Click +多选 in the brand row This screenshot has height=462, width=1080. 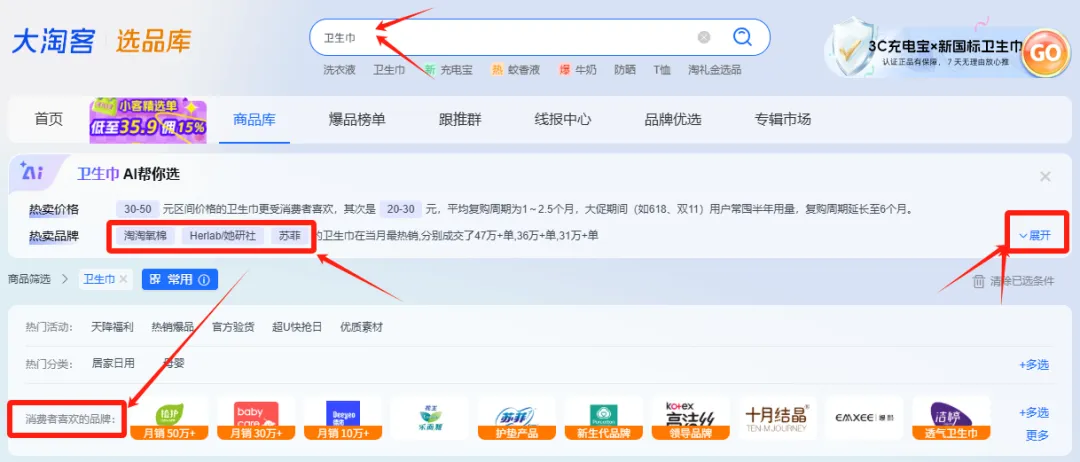coord(1035,412)
